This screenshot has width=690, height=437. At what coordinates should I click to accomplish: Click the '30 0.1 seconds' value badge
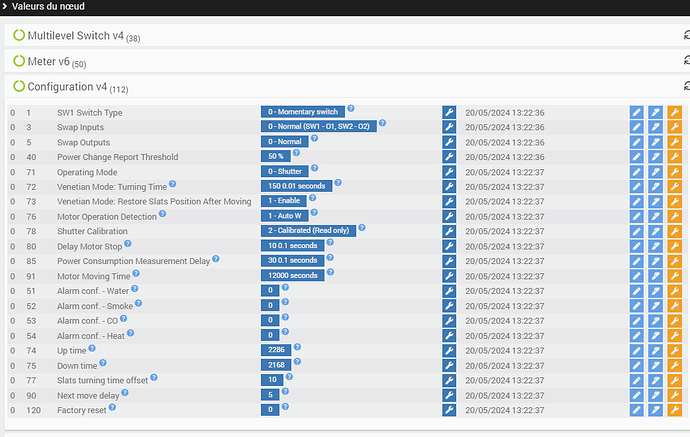[x=293, y=261]
